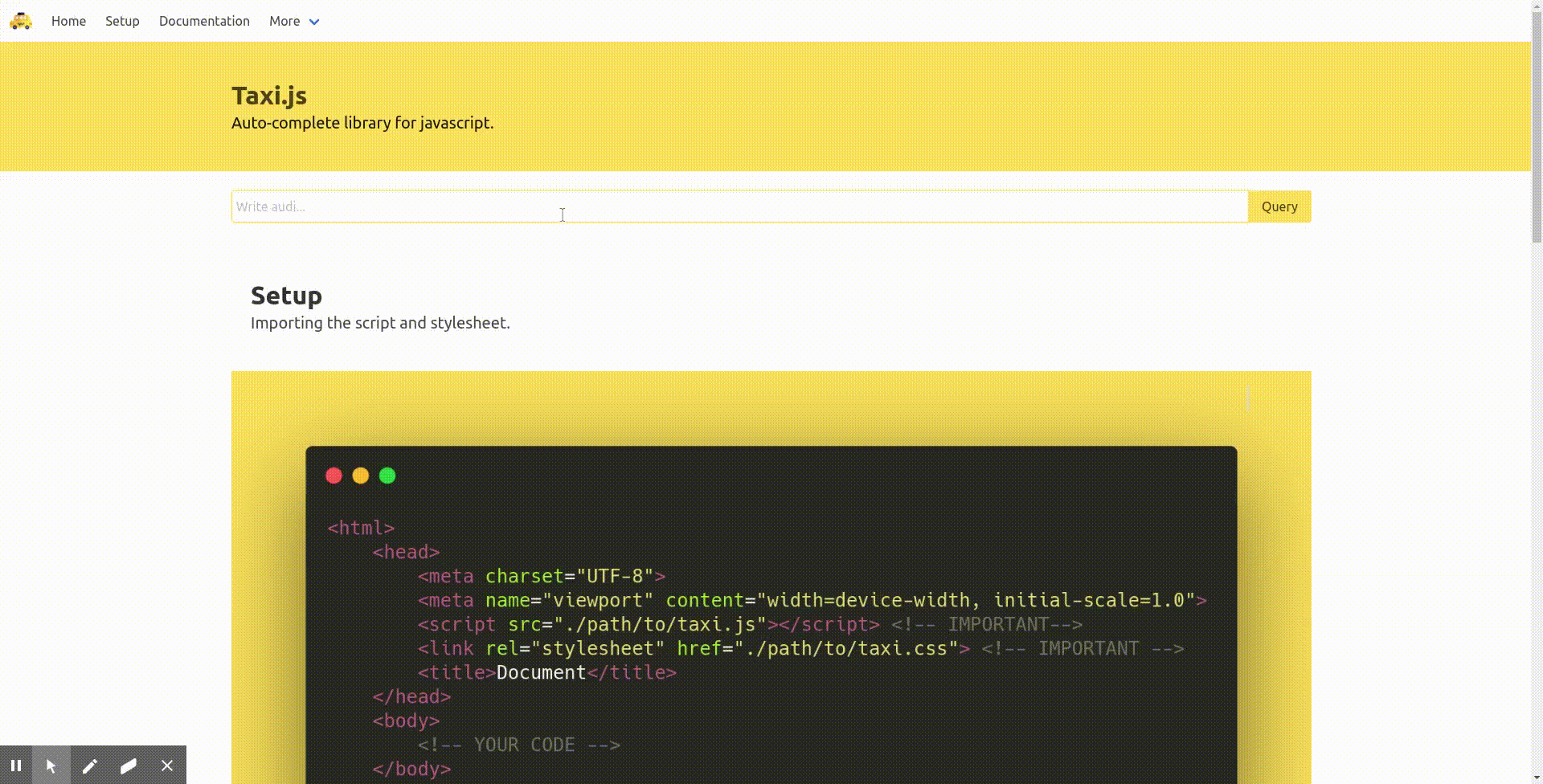
Task: Click the taxi logo icon
Action: [21, 21]
